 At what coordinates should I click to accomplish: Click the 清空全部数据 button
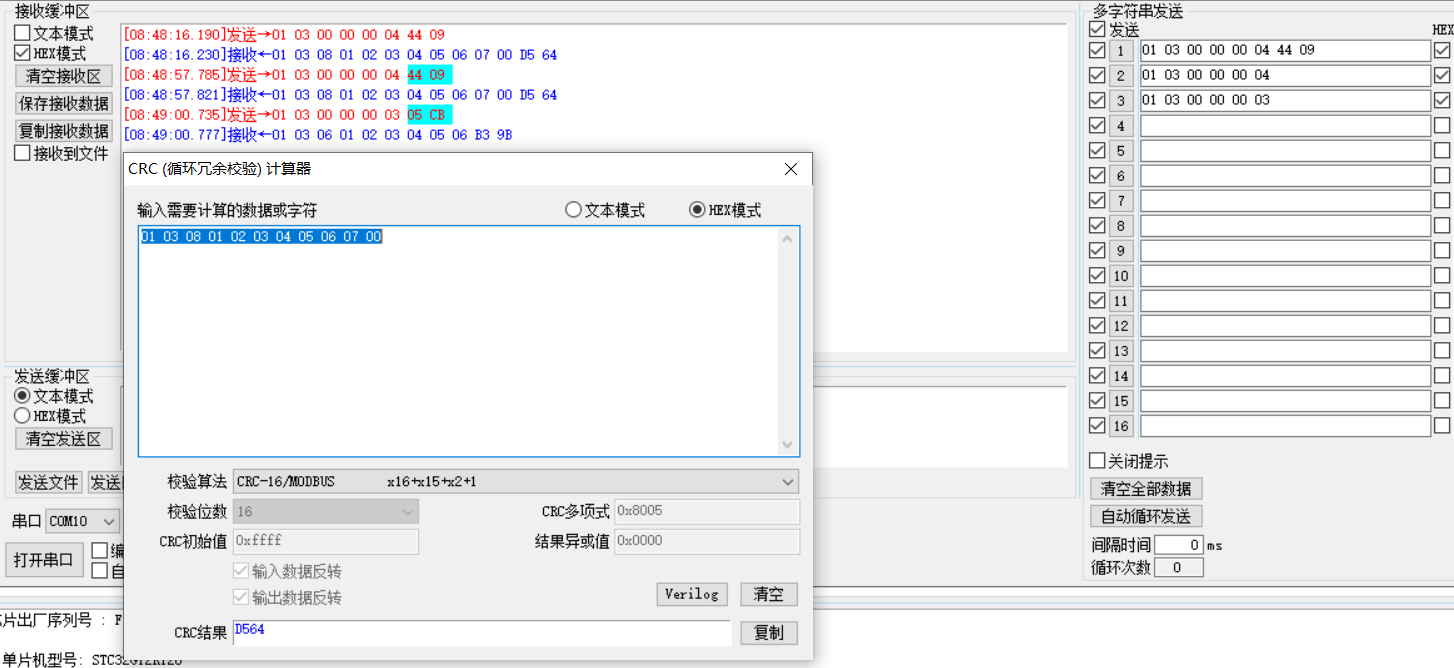1146,489
